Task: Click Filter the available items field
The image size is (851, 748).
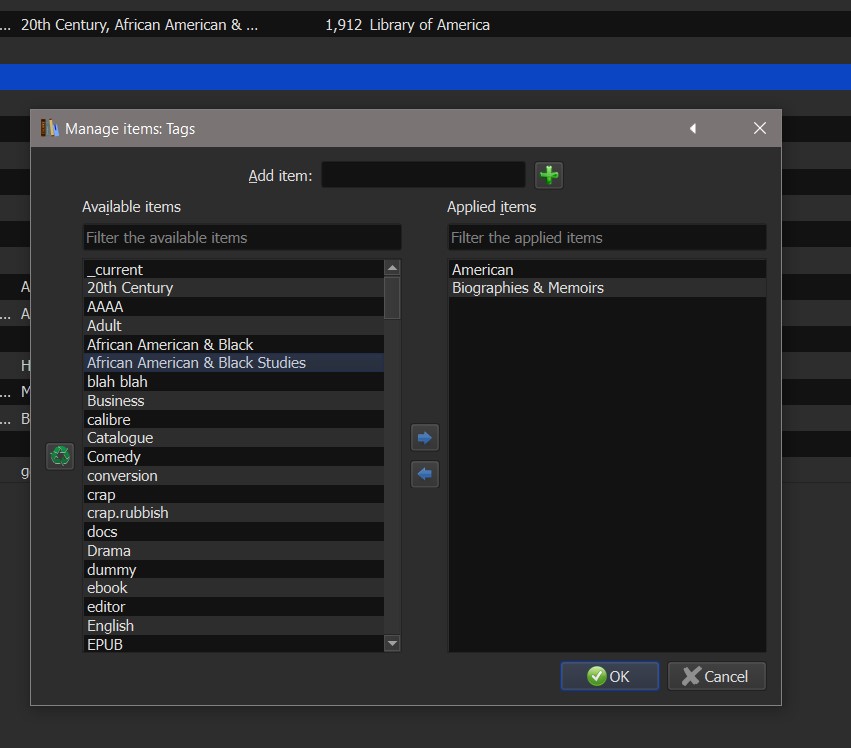Action: point(242,237)
